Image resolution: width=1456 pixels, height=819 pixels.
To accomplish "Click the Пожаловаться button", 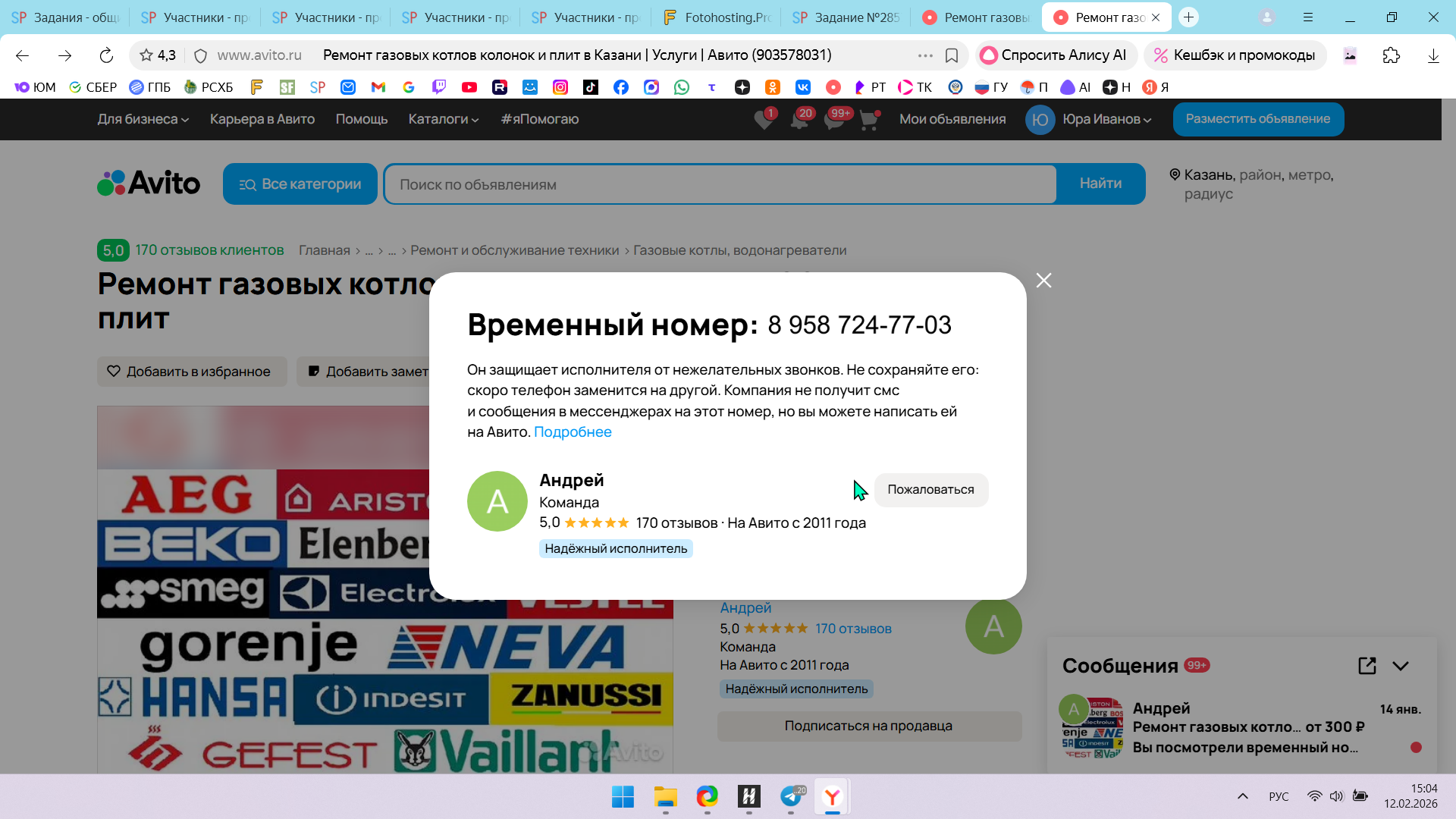I will coord(930,490).
